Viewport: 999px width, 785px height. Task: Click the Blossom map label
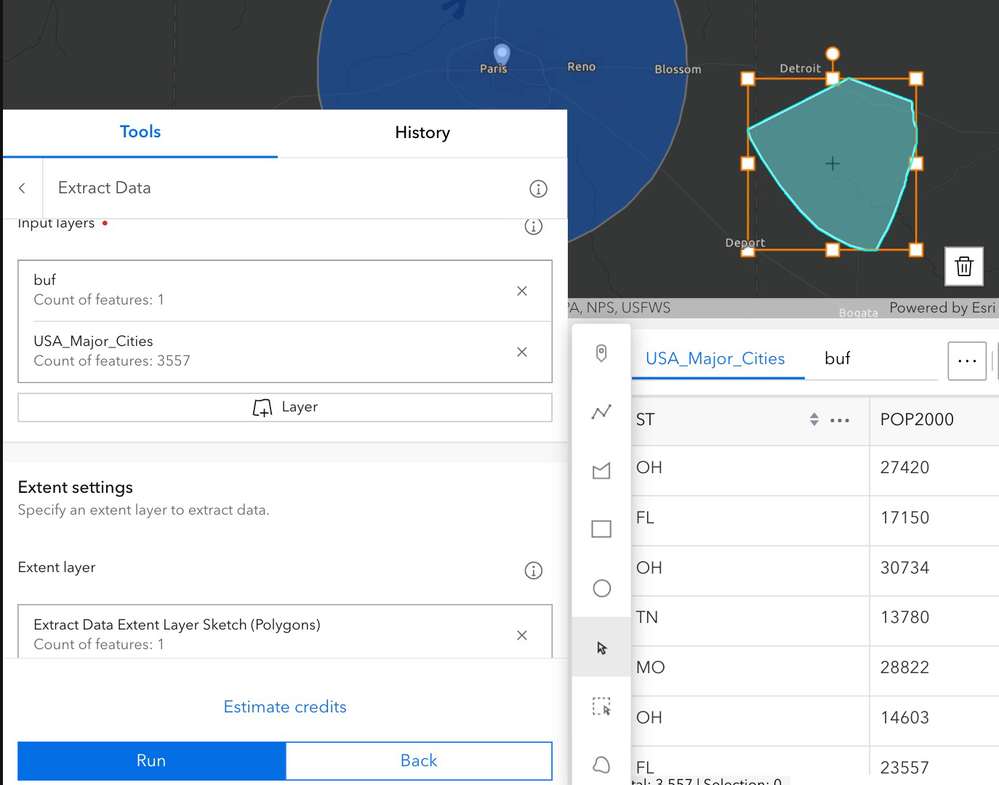coord(678,69)
